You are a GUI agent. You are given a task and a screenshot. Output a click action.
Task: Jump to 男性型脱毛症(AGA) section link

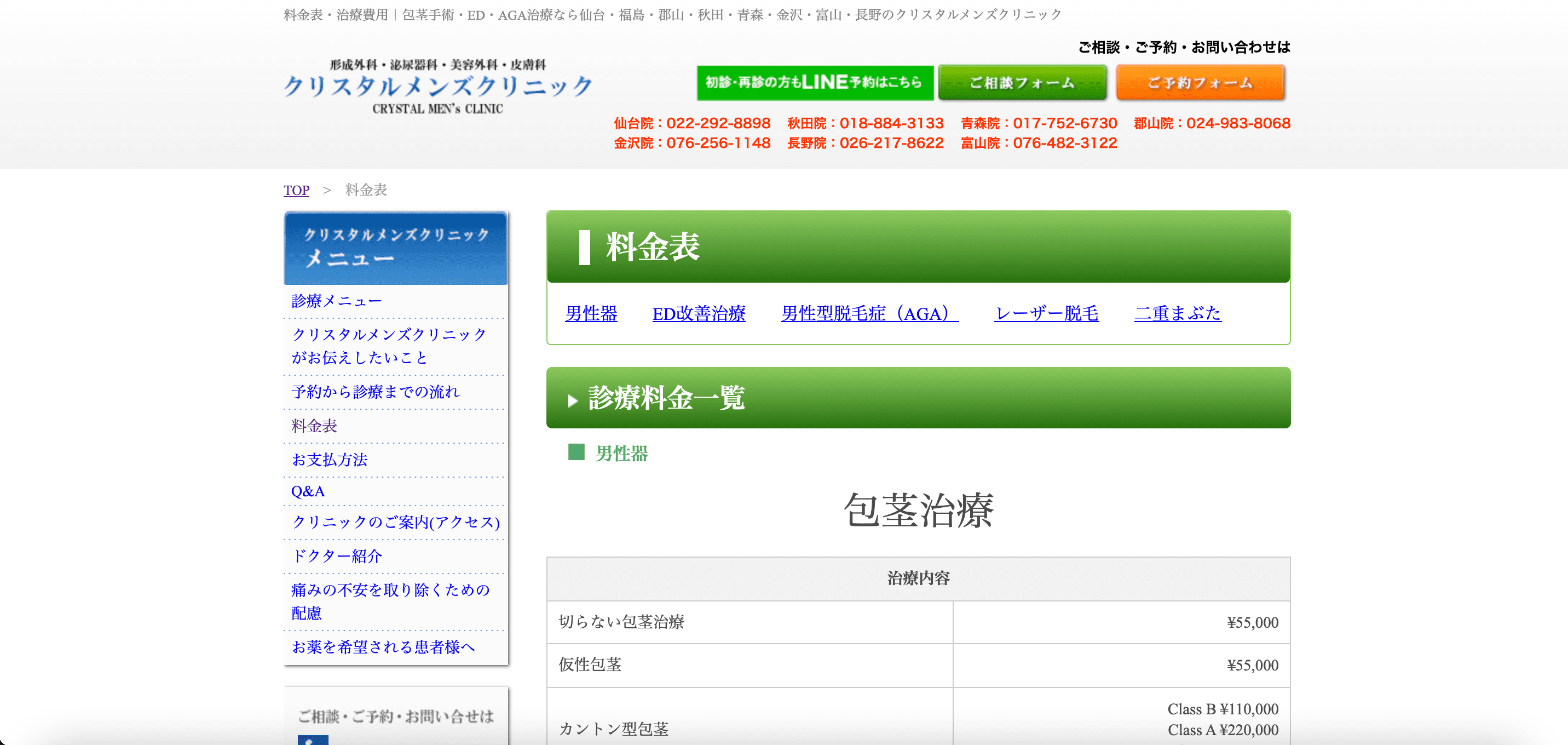(x=869, y=313)
